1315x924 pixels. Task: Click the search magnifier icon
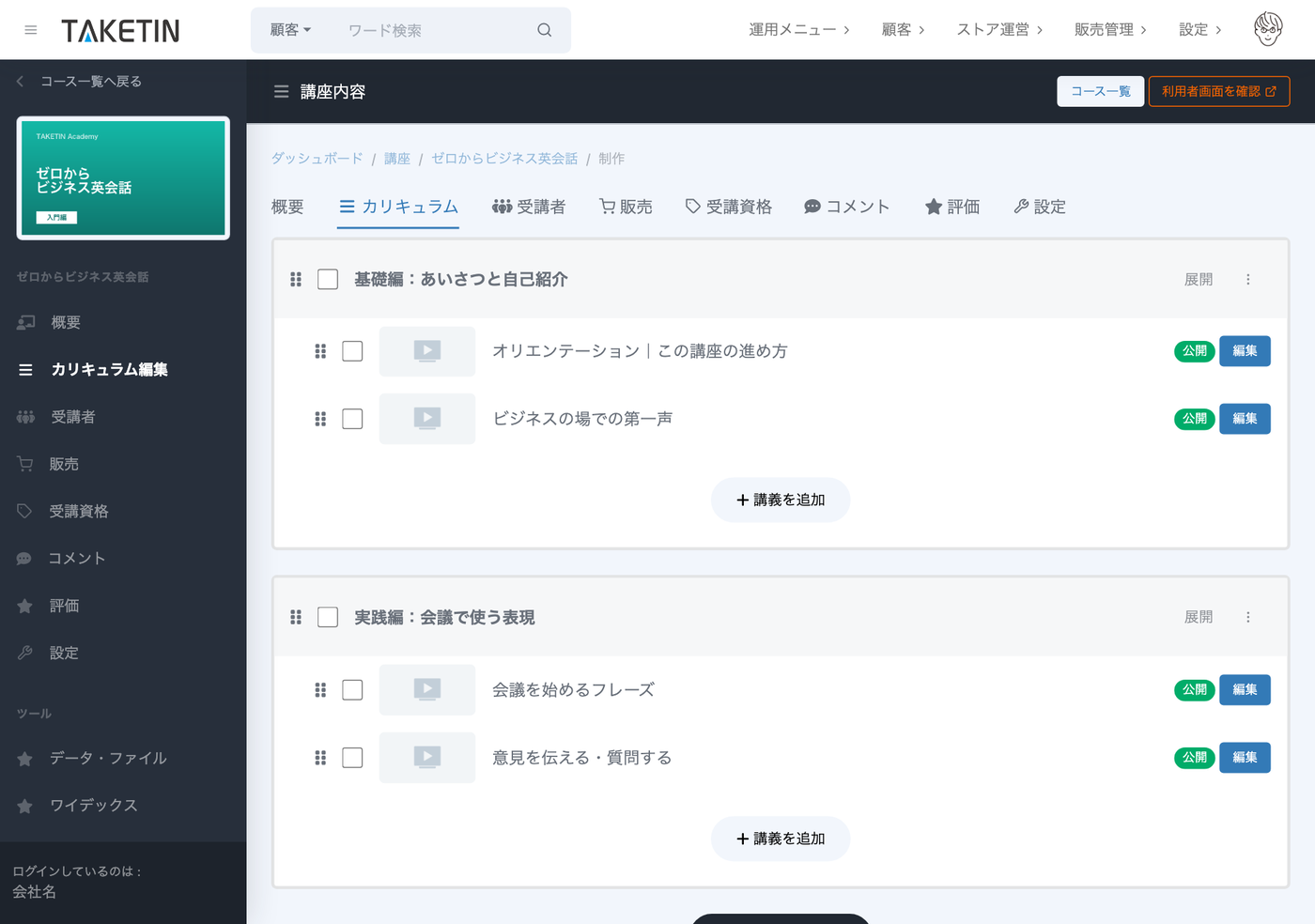click(544, 30)
